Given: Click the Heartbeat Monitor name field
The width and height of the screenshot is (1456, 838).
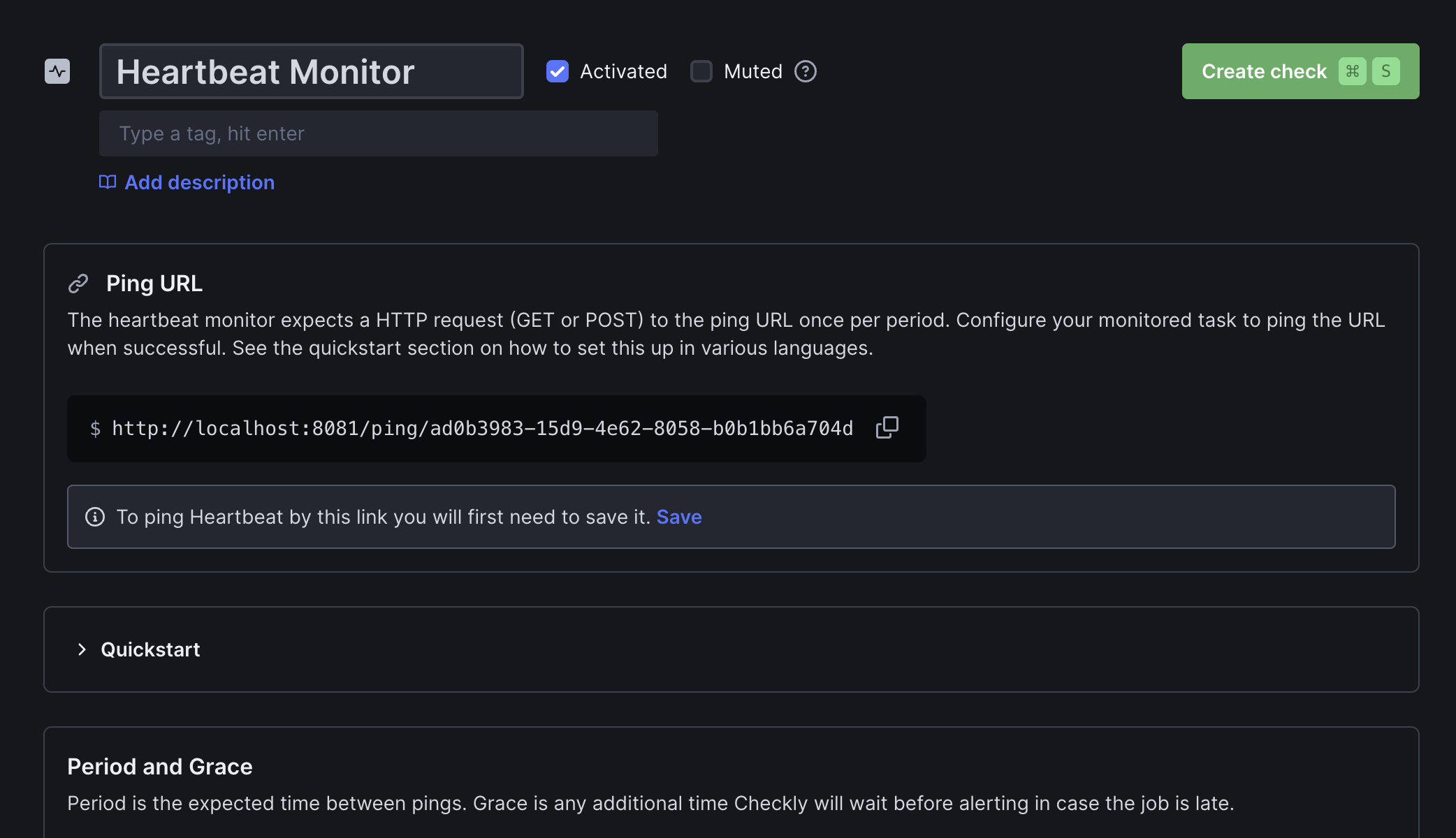Looking at the screenshot, I should [310, 71].
